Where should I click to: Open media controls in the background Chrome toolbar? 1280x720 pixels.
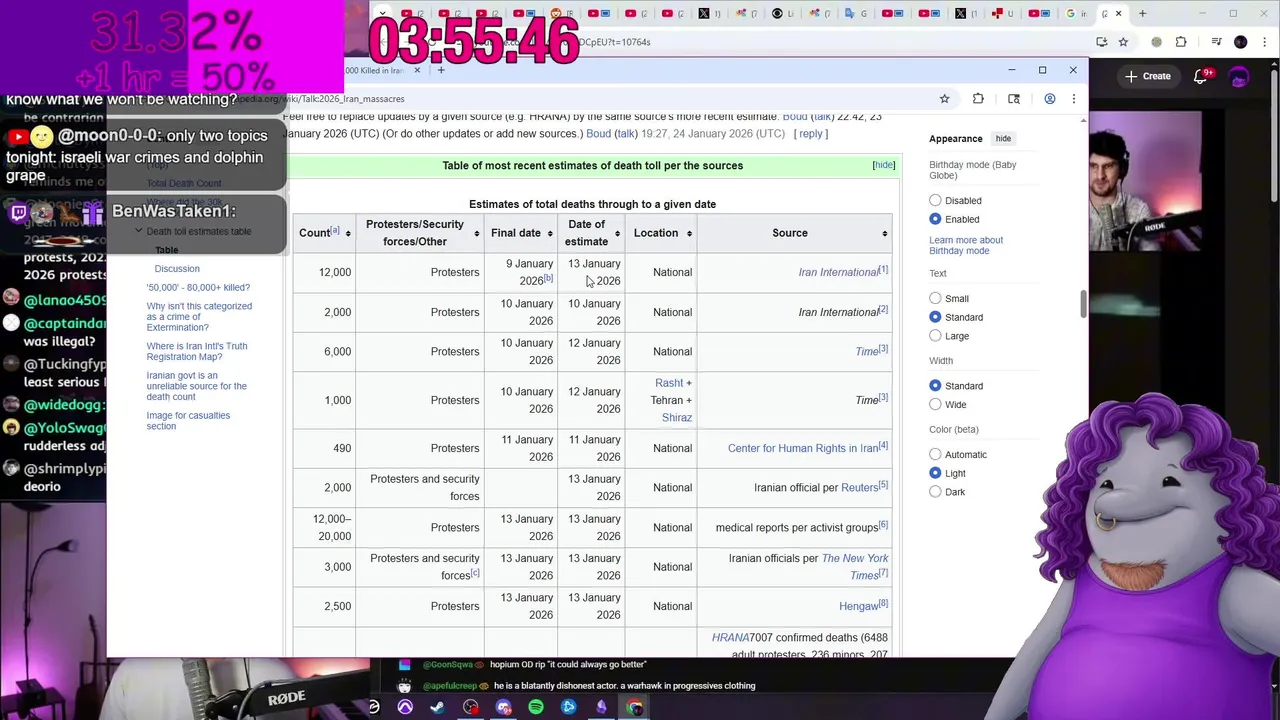coord(1216,42)
